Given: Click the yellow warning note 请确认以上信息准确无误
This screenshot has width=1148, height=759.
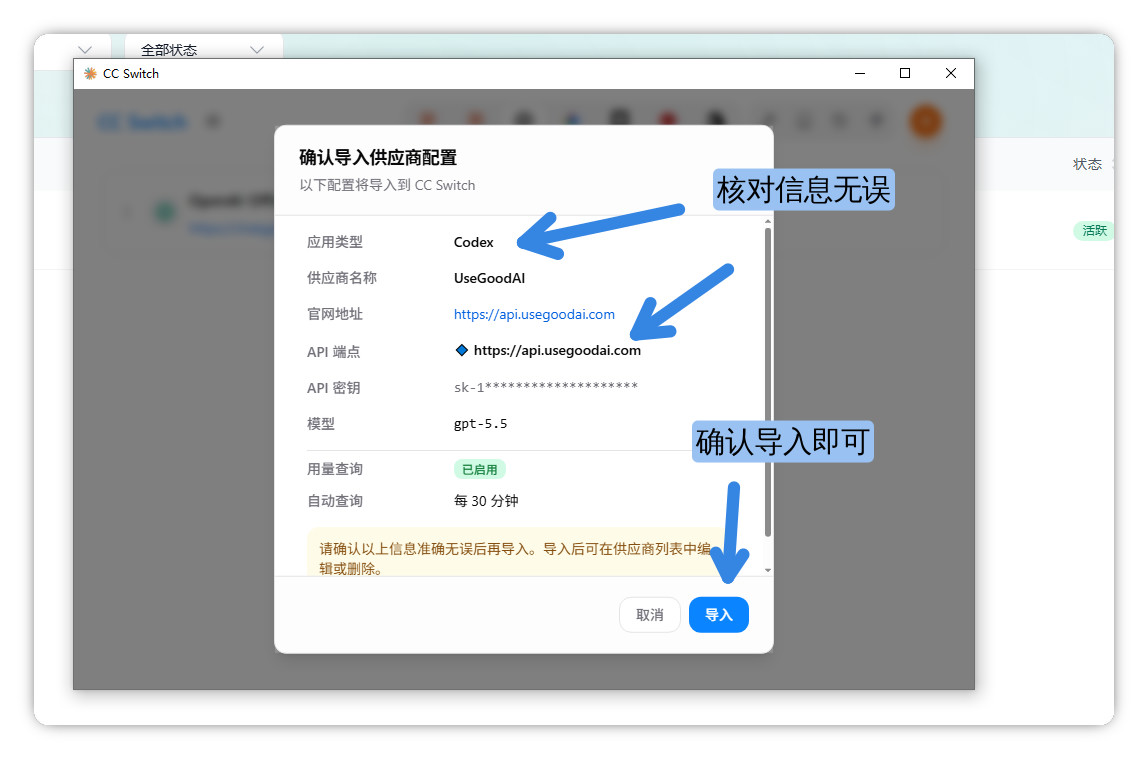Looking at the screenshot, I should (x=516, y=553).
